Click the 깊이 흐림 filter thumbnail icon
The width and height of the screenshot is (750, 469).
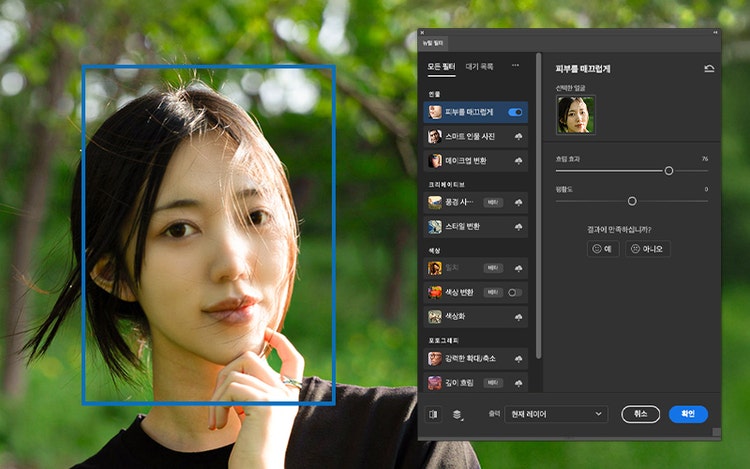click(x=435, y=382)
